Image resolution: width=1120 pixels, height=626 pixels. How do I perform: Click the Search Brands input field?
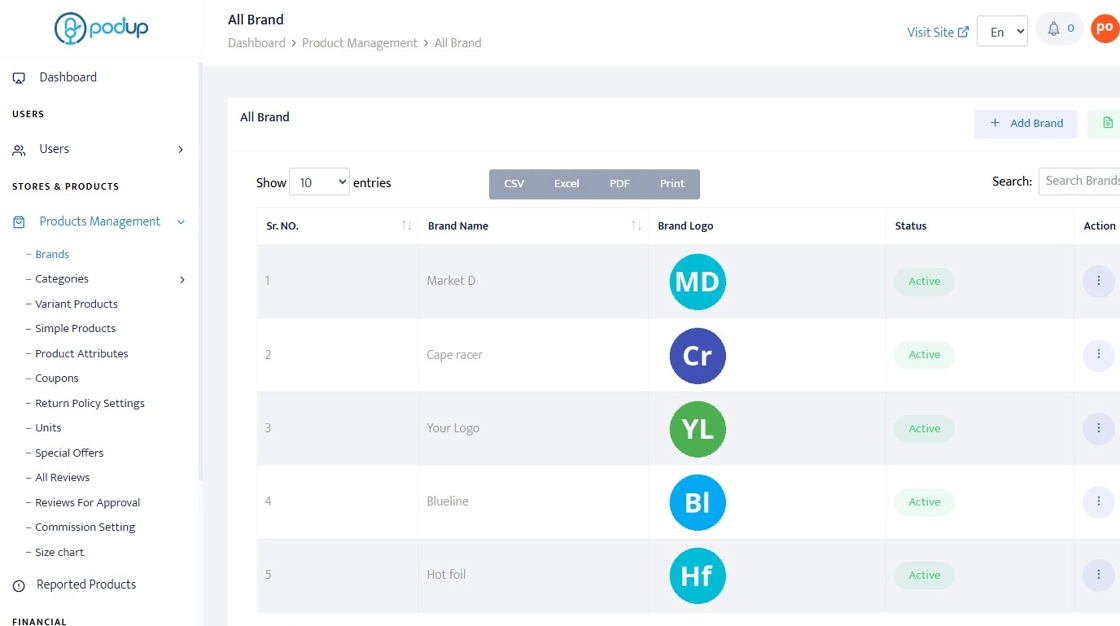point(1080,181)
